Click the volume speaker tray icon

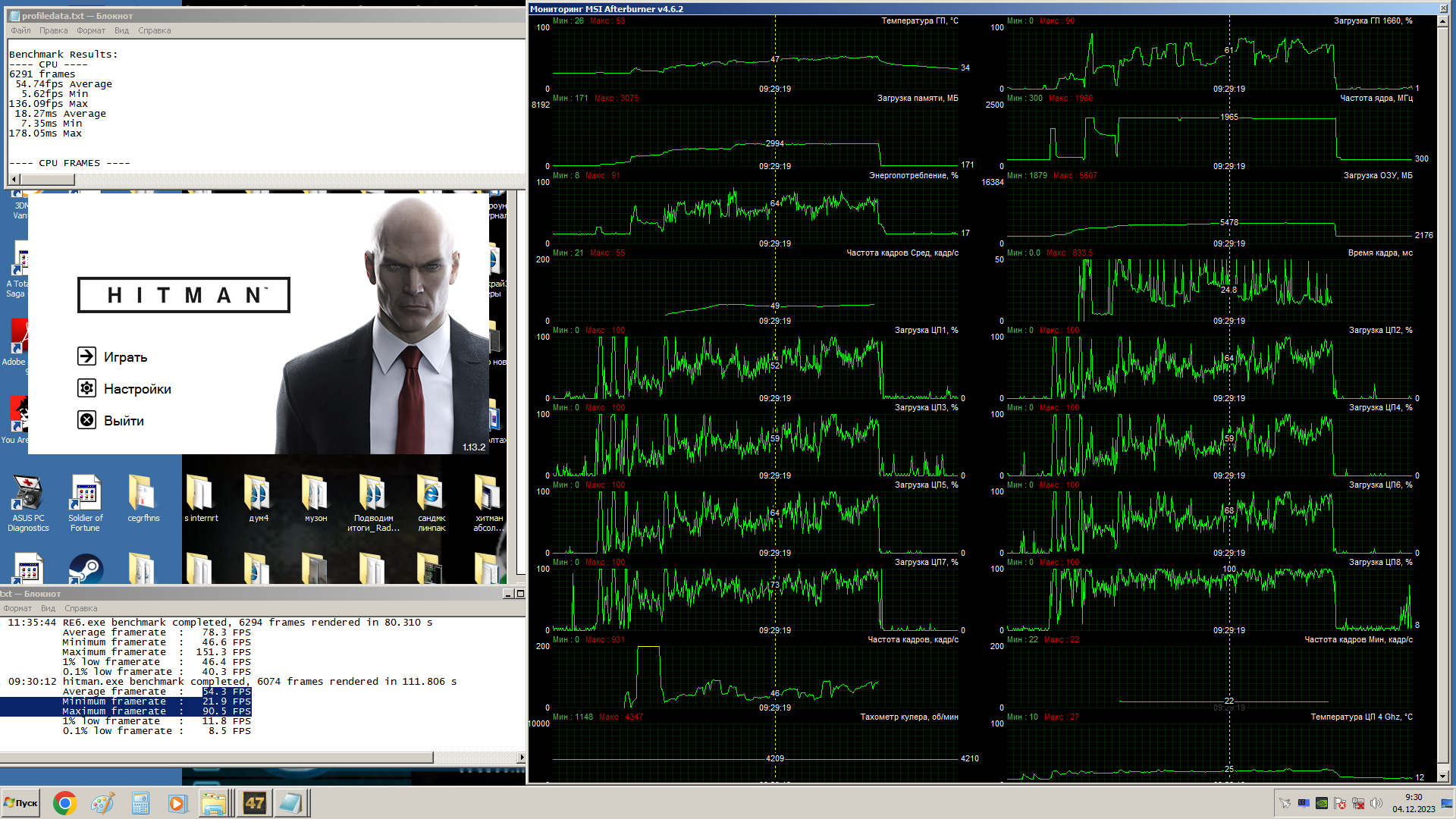pyautogui.click(x=1376, y=803)
